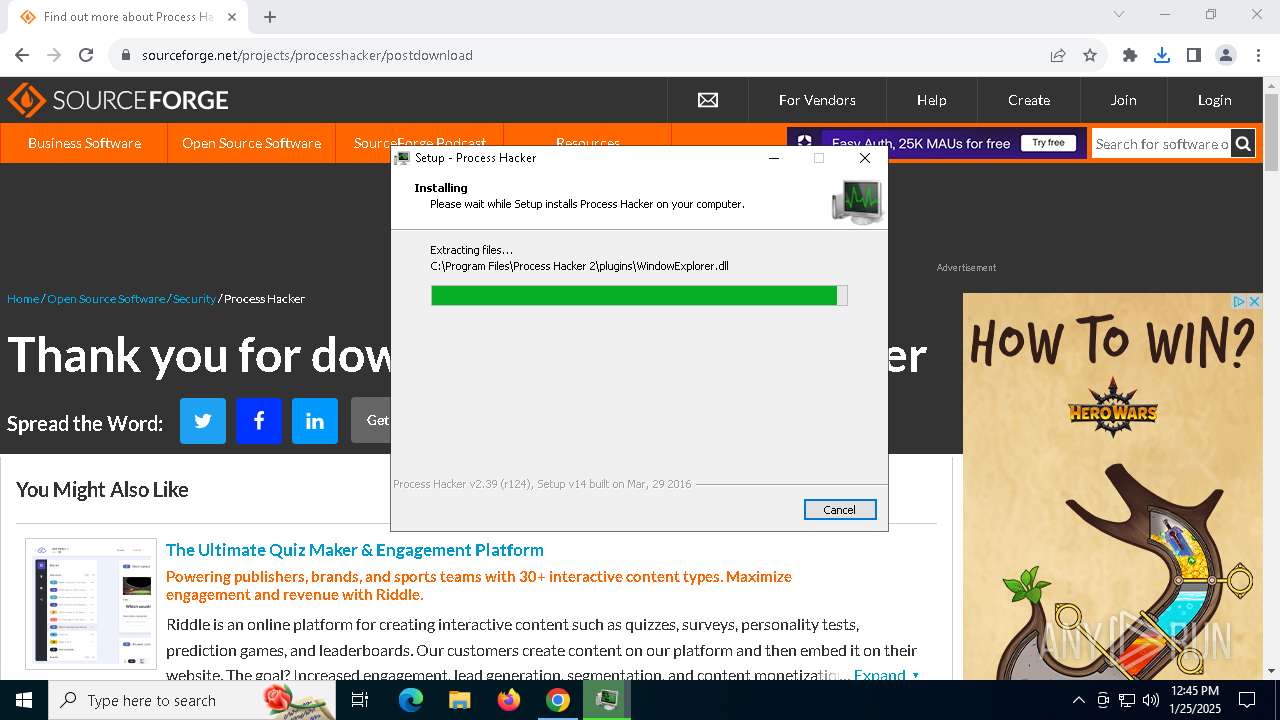
Task: Switch to Process Hacker setup in taskbar
Action: [607, 700]
